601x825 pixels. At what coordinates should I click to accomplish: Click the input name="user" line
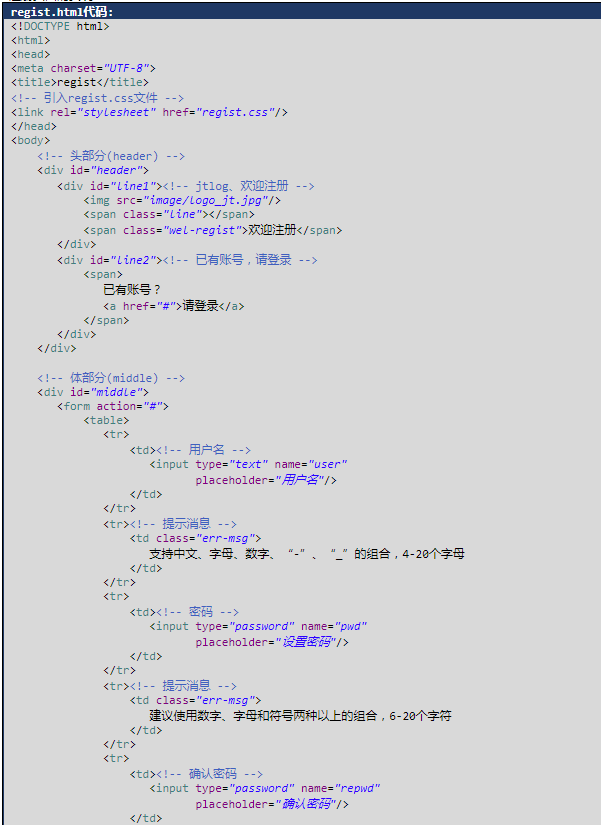point(248,465)
